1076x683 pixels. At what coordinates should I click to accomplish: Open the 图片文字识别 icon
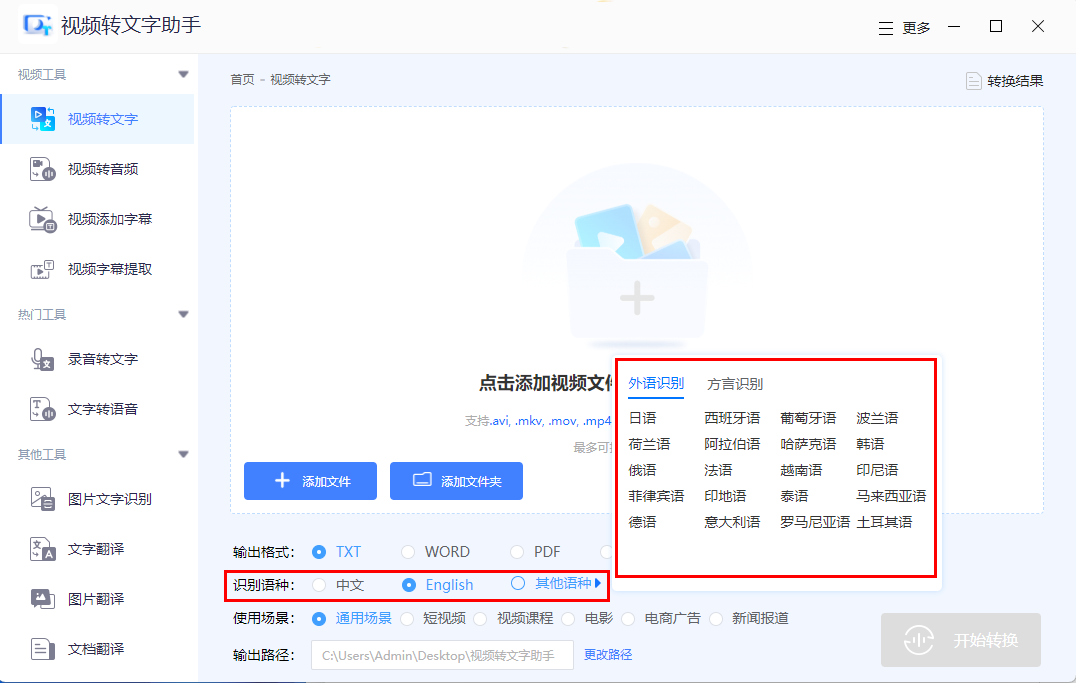click(x=43, y=499)
